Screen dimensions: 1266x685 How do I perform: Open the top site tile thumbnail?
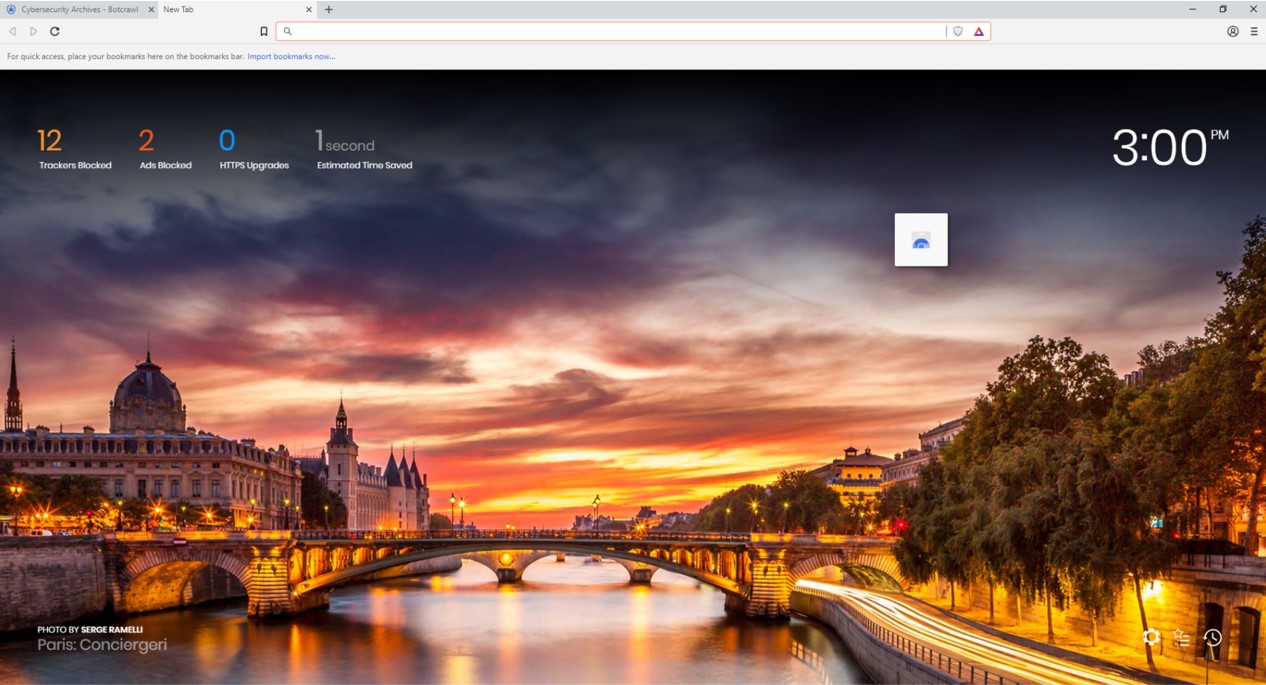(x=921, y=240)
